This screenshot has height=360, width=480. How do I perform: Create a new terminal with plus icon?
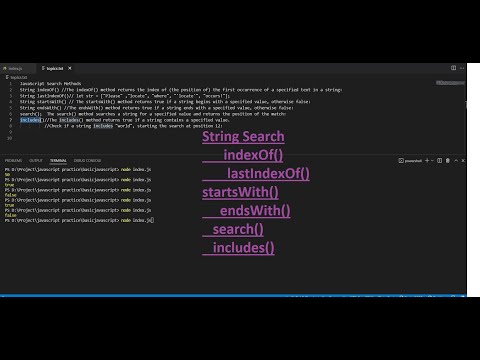point(427,161)
